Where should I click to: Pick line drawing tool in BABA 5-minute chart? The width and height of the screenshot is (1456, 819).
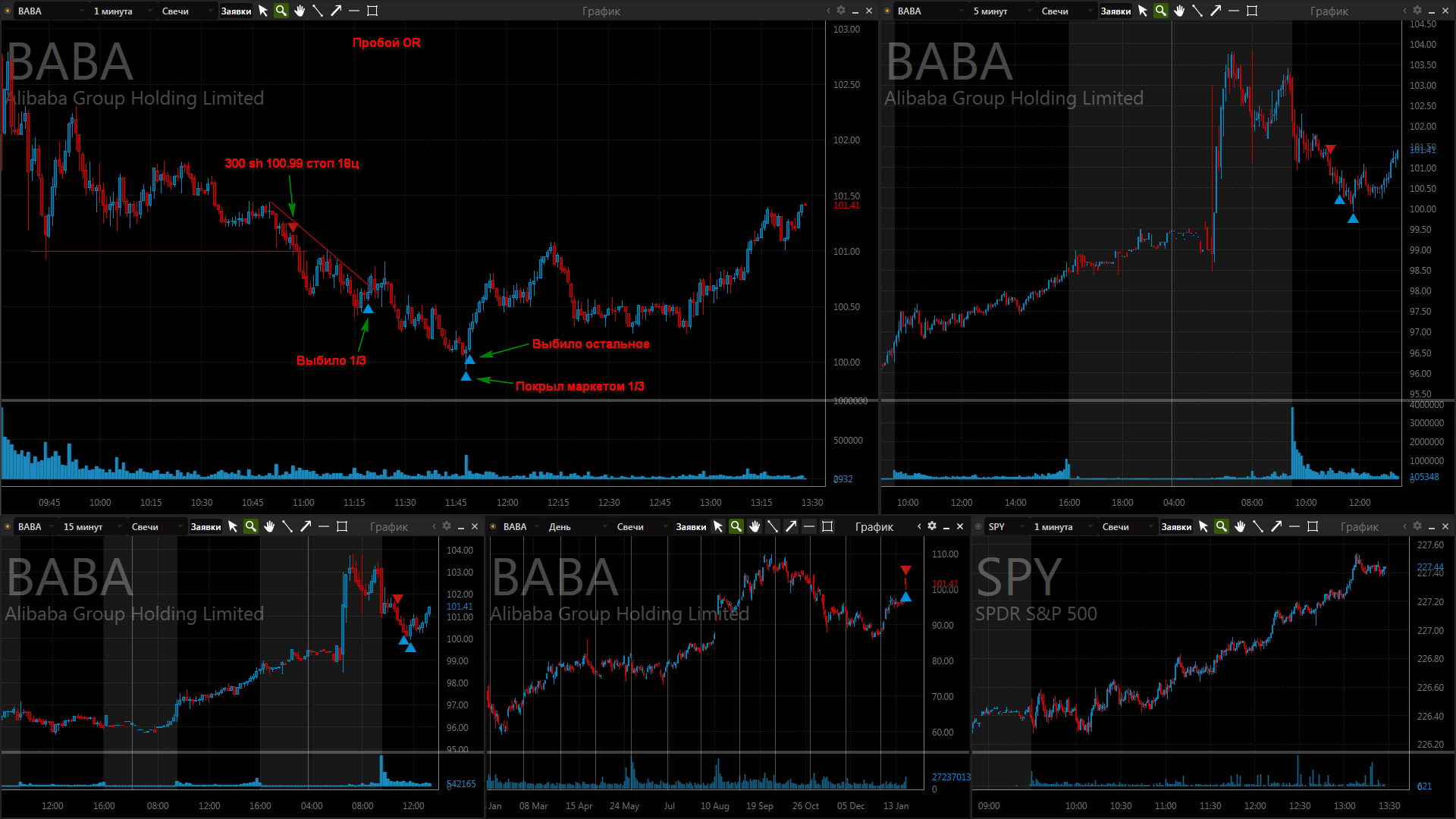point(1197,11)
